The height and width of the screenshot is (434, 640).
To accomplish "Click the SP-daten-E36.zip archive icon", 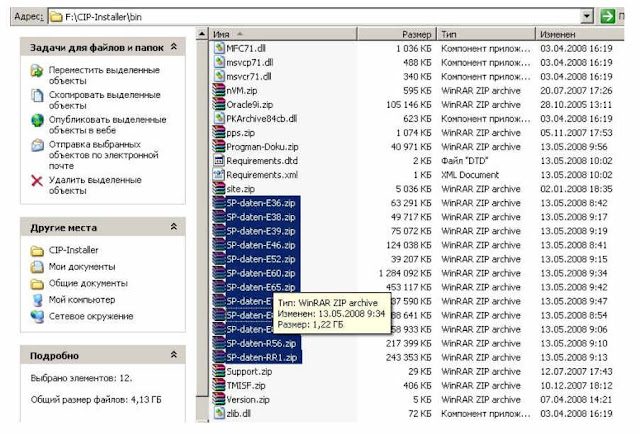I will coord(219,203).
